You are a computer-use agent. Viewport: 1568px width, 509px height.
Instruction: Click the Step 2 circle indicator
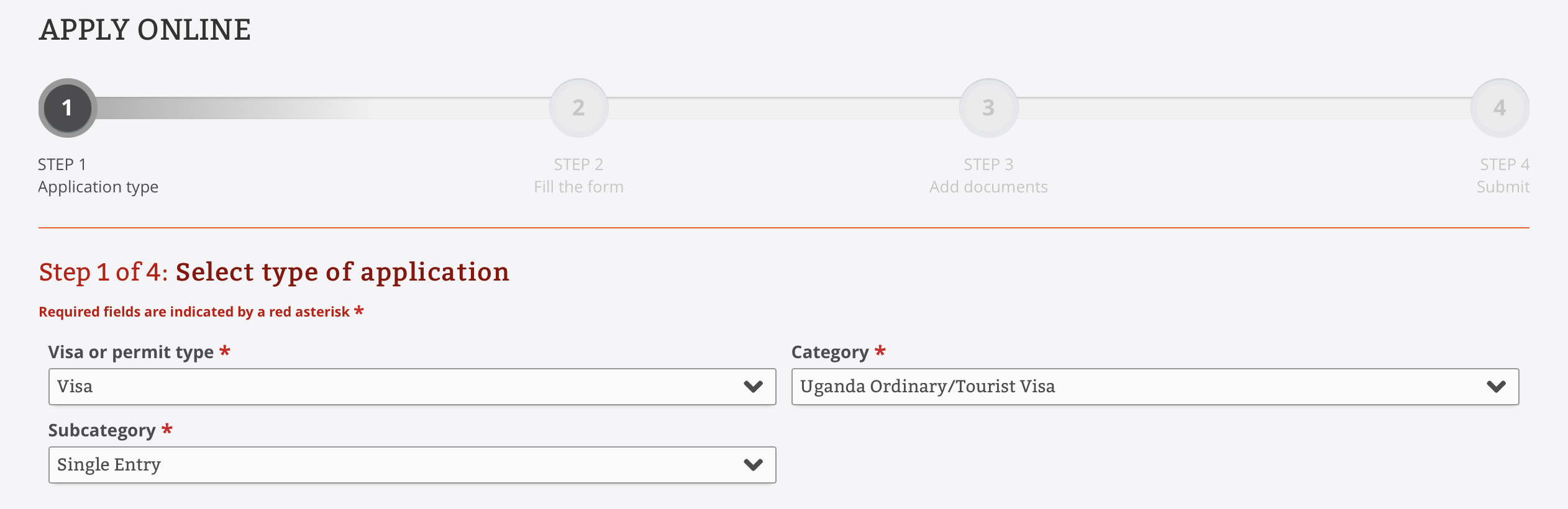pyautogui.click(x=578, y=107)
